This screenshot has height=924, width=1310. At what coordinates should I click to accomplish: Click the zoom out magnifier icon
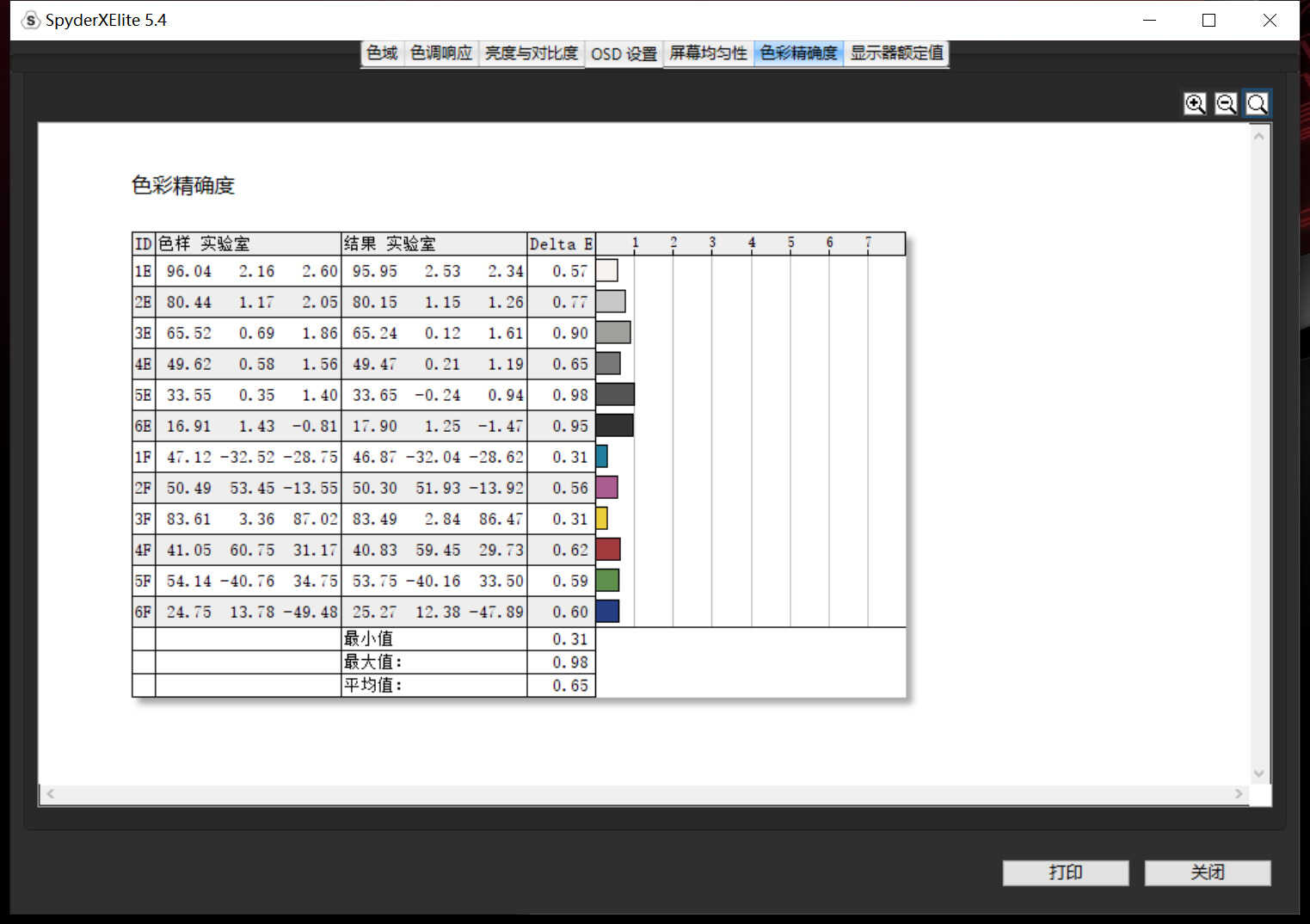(x=1226, y=104)
